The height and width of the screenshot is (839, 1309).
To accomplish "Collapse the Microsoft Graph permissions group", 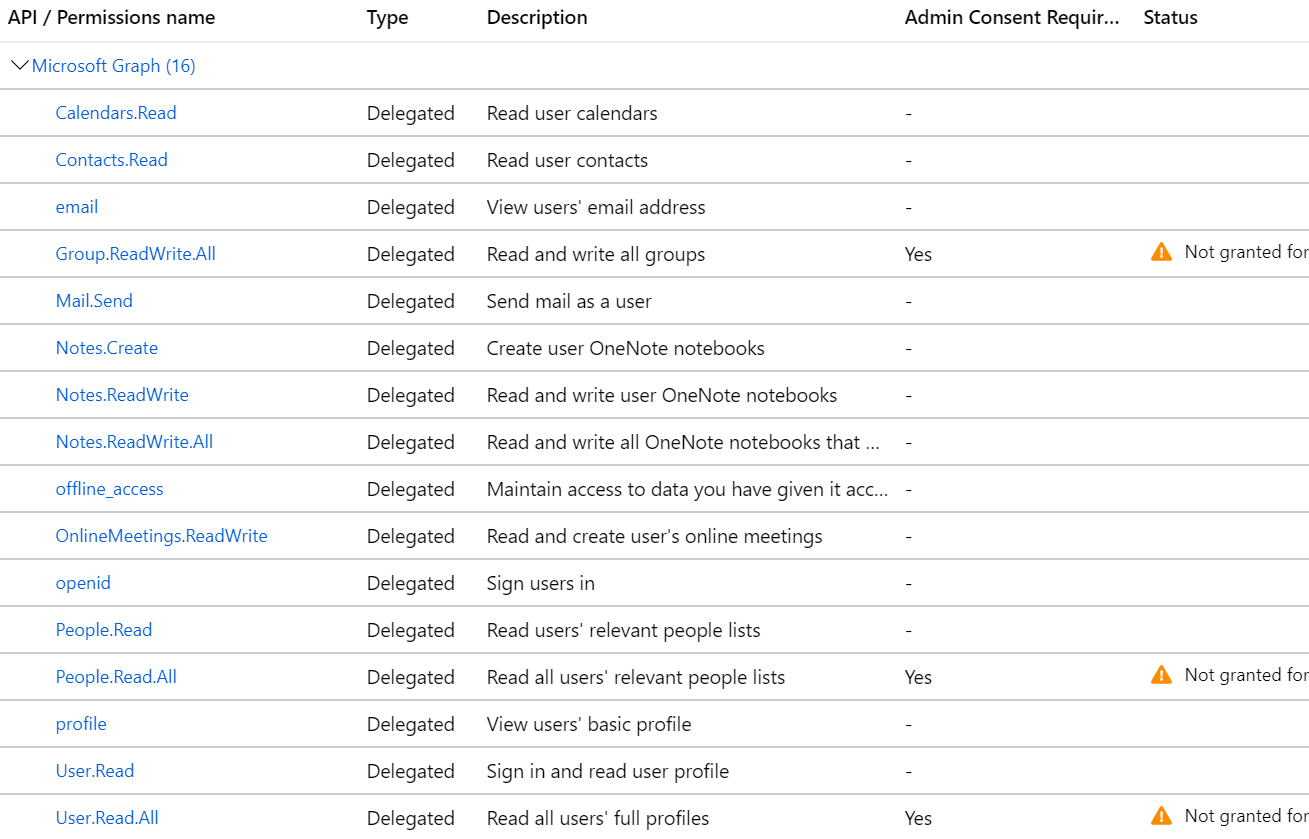I will 19,66.
